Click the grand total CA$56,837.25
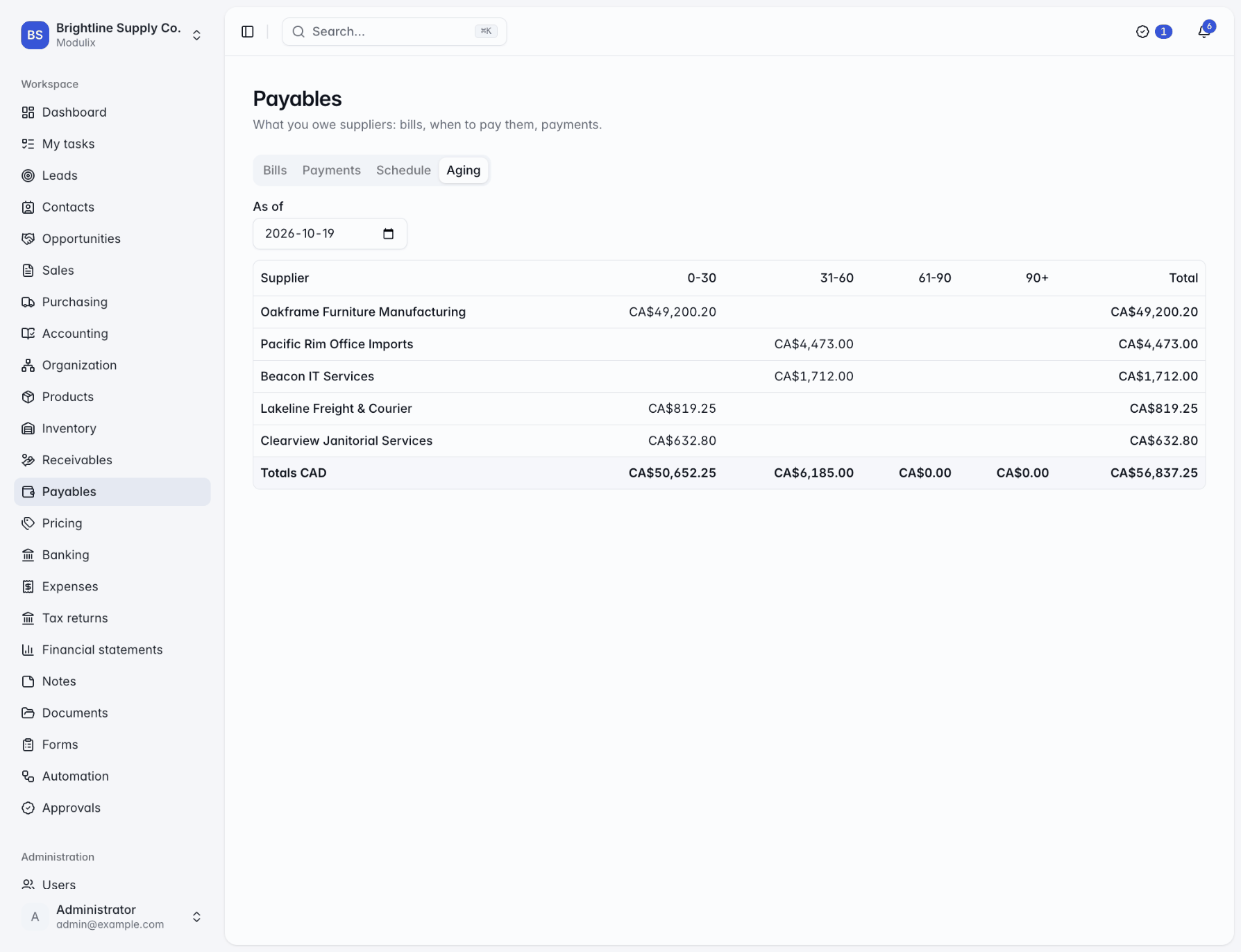This screenshot has height=952, width=1241. [x=1154, y=473]
